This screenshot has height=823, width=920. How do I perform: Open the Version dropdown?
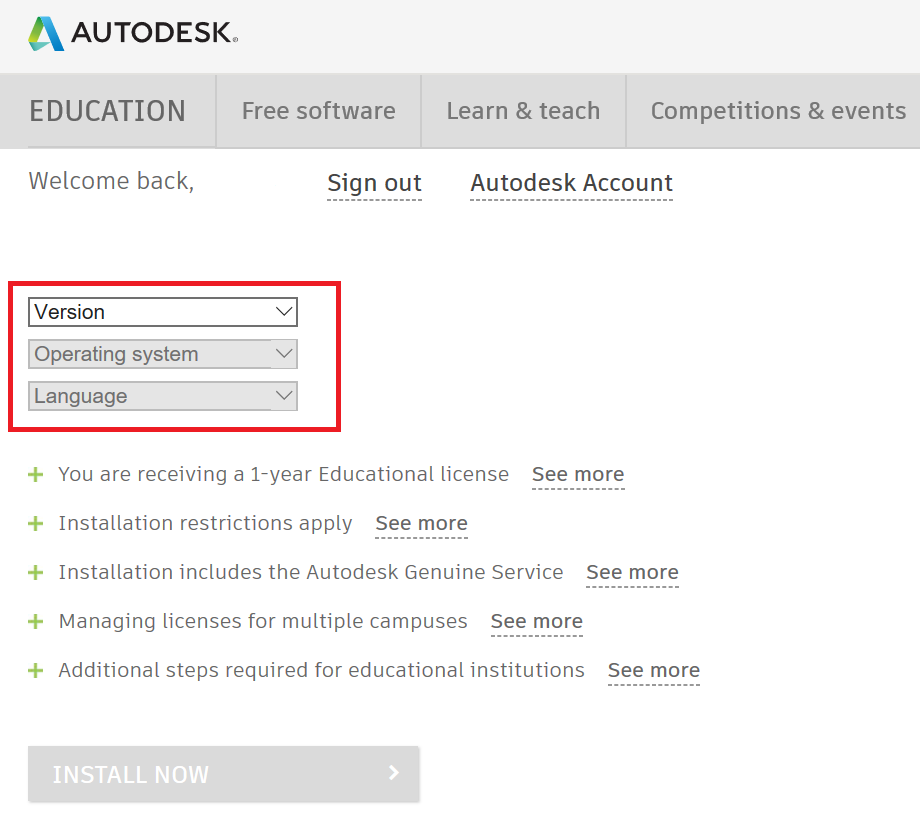click(x=163, y=312)
